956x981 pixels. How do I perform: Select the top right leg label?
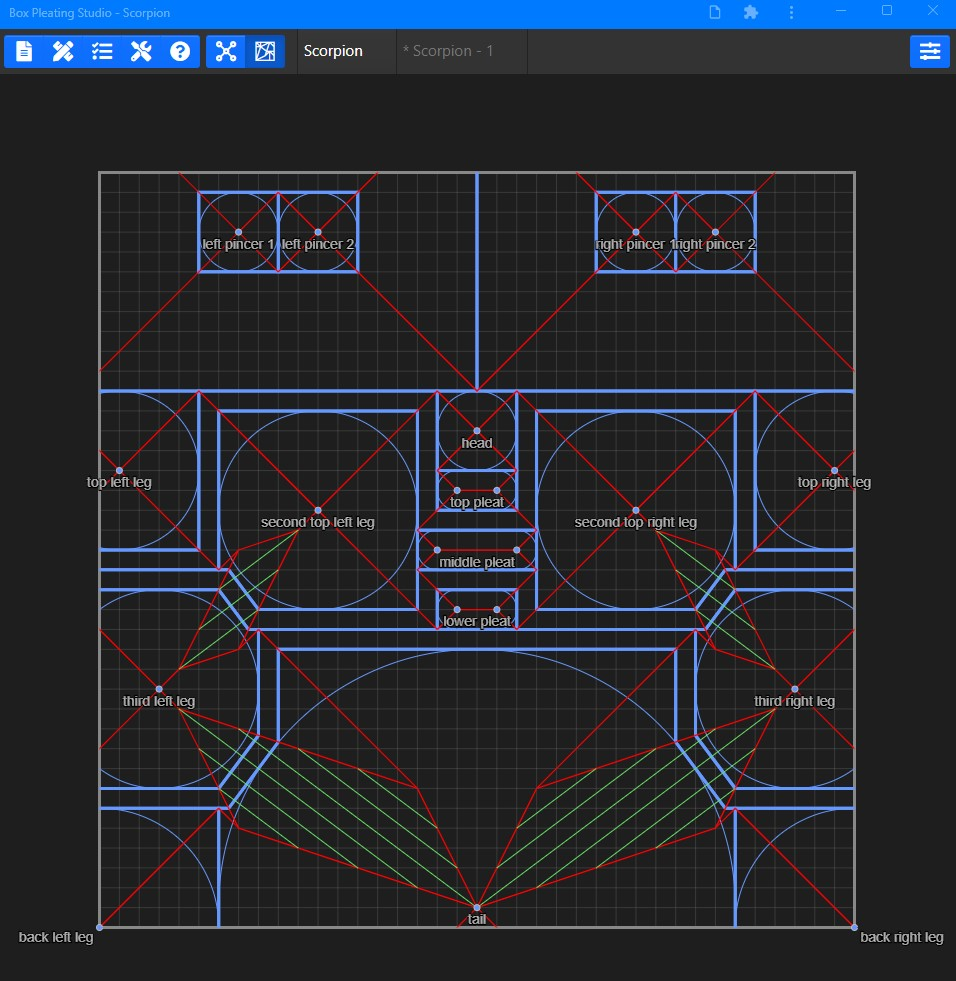pyautogui.click(x=834, y=482)
